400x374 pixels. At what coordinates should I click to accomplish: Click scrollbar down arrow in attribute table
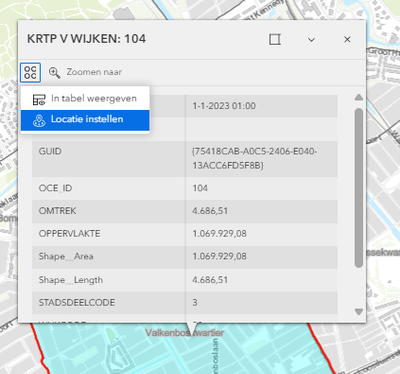pyautogui.click(x=359, y=312)
